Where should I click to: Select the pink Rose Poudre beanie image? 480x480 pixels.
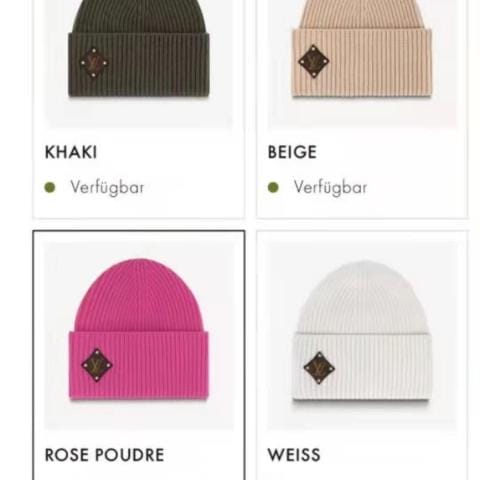click(139, 329)
